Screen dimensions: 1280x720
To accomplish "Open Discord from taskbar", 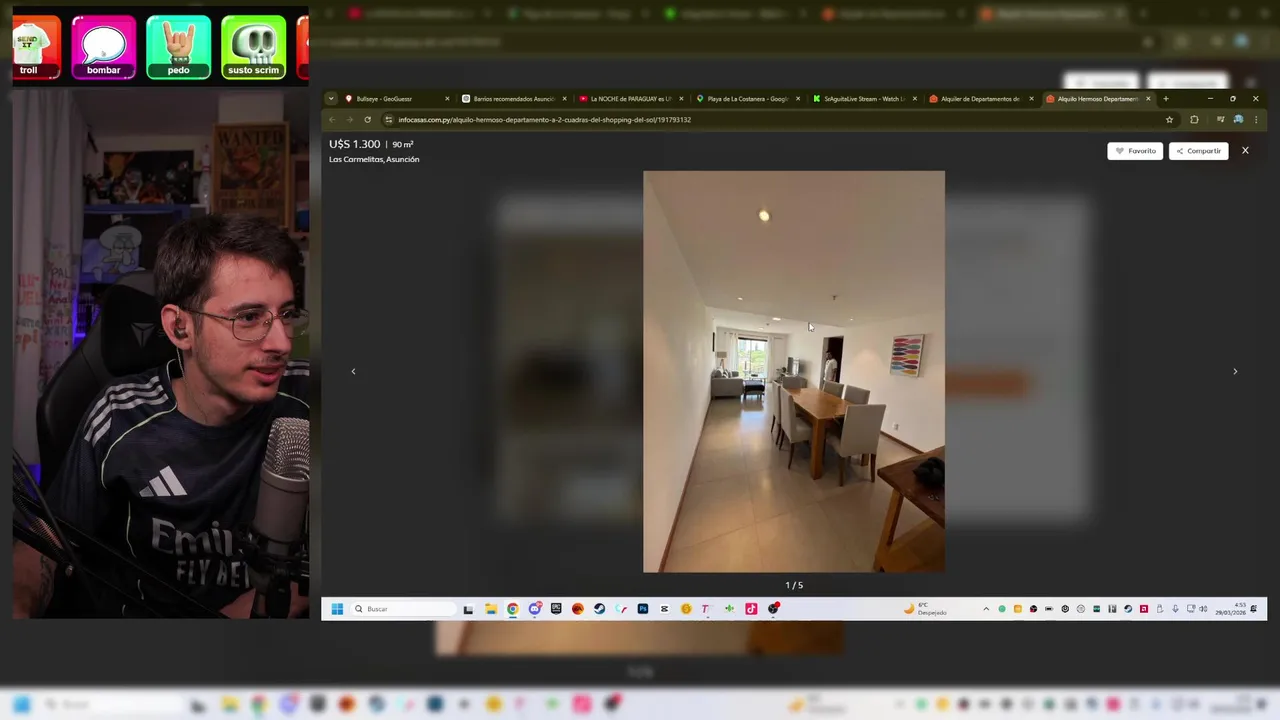I will click(x=535, y=609).
